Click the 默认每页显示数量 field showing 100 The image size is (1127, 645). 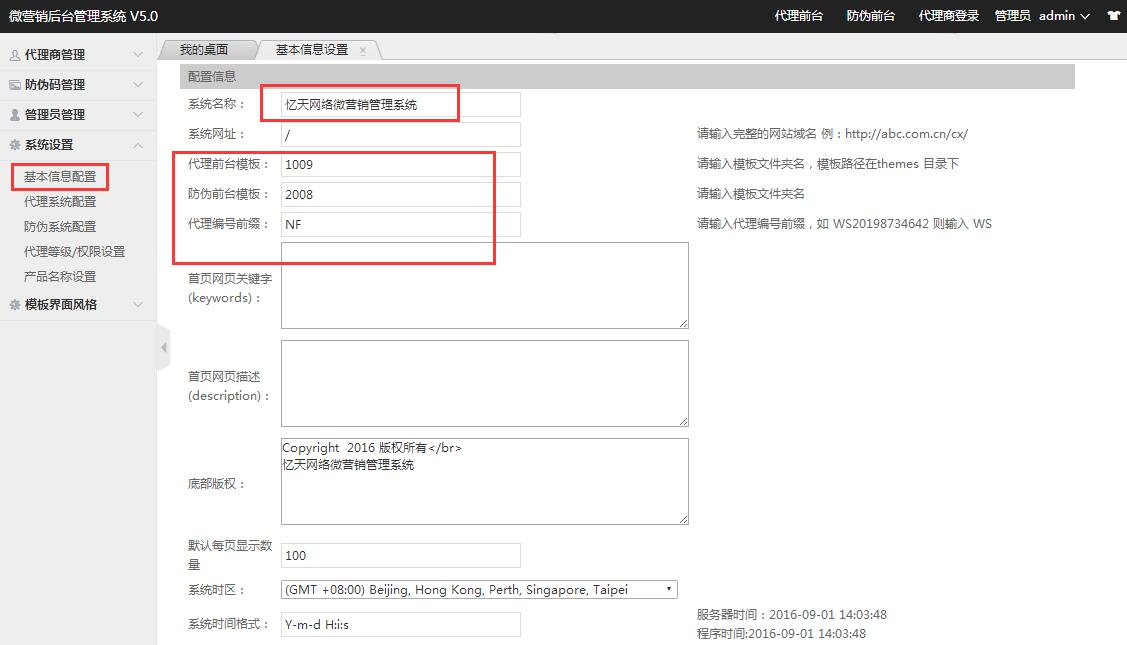click(400, 556)
